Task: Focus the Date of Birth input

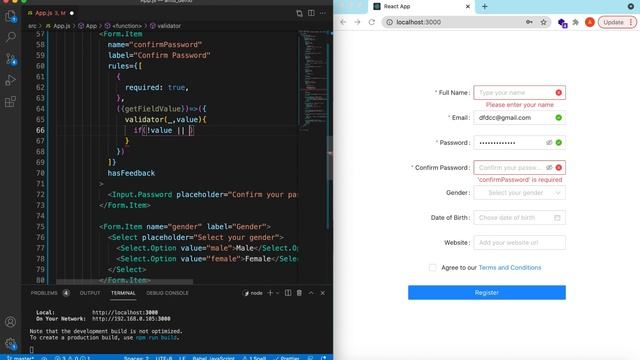Action: pos(520,218)
